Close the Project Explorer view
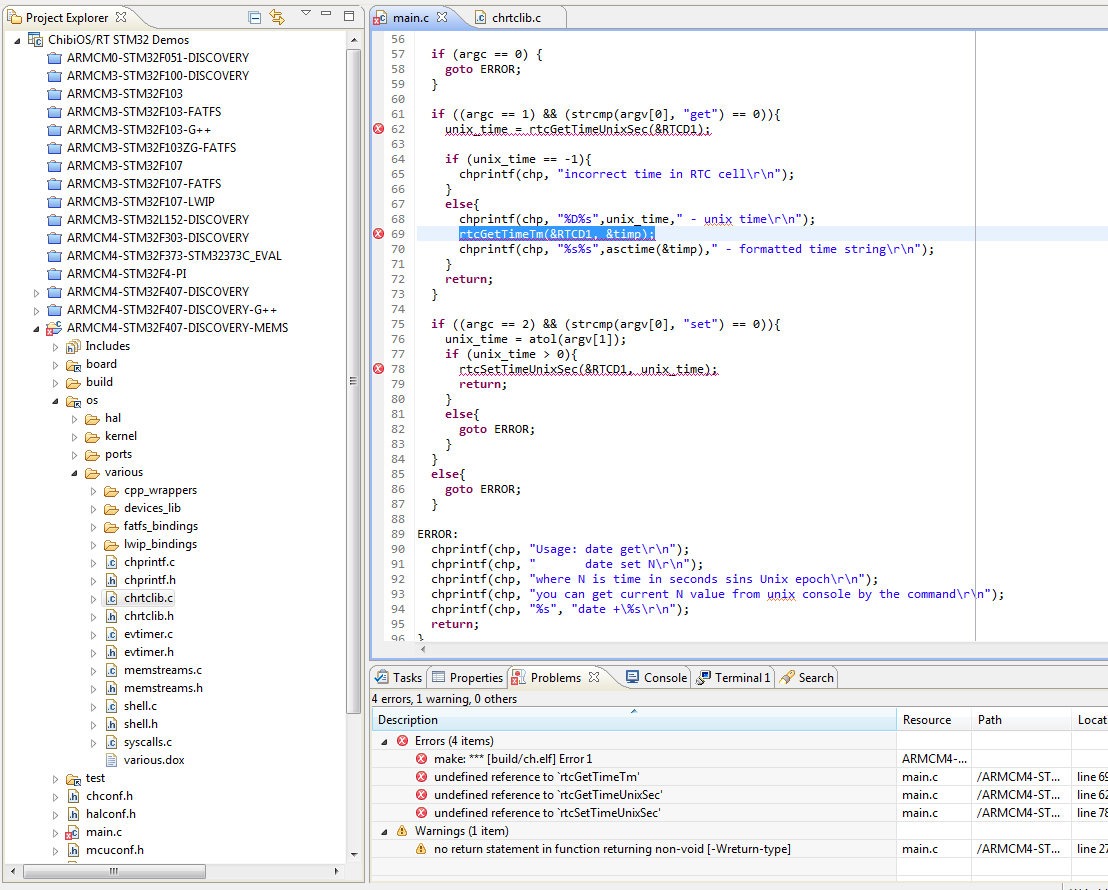This screenshot has height=890, width=1108. click(x=121, y=16)
